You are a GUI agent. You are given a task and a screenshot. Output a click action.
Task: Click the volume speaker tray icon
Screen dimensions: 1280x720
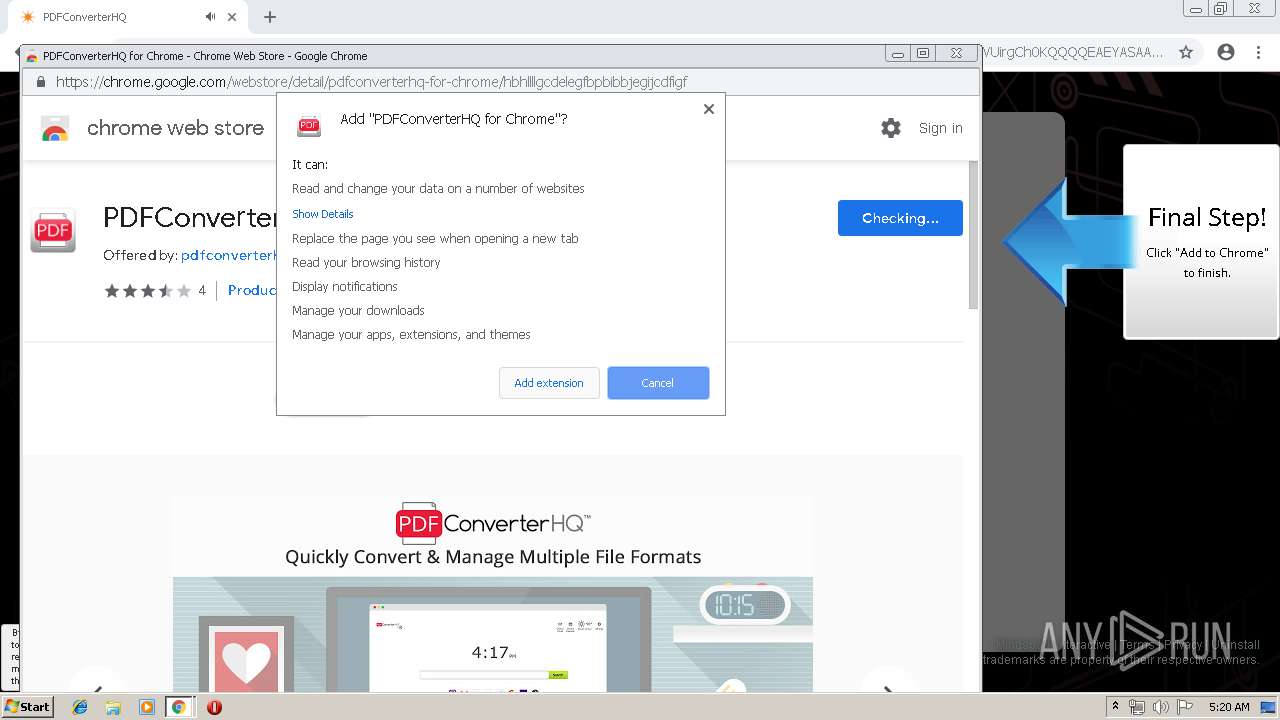click(1160, 707)
